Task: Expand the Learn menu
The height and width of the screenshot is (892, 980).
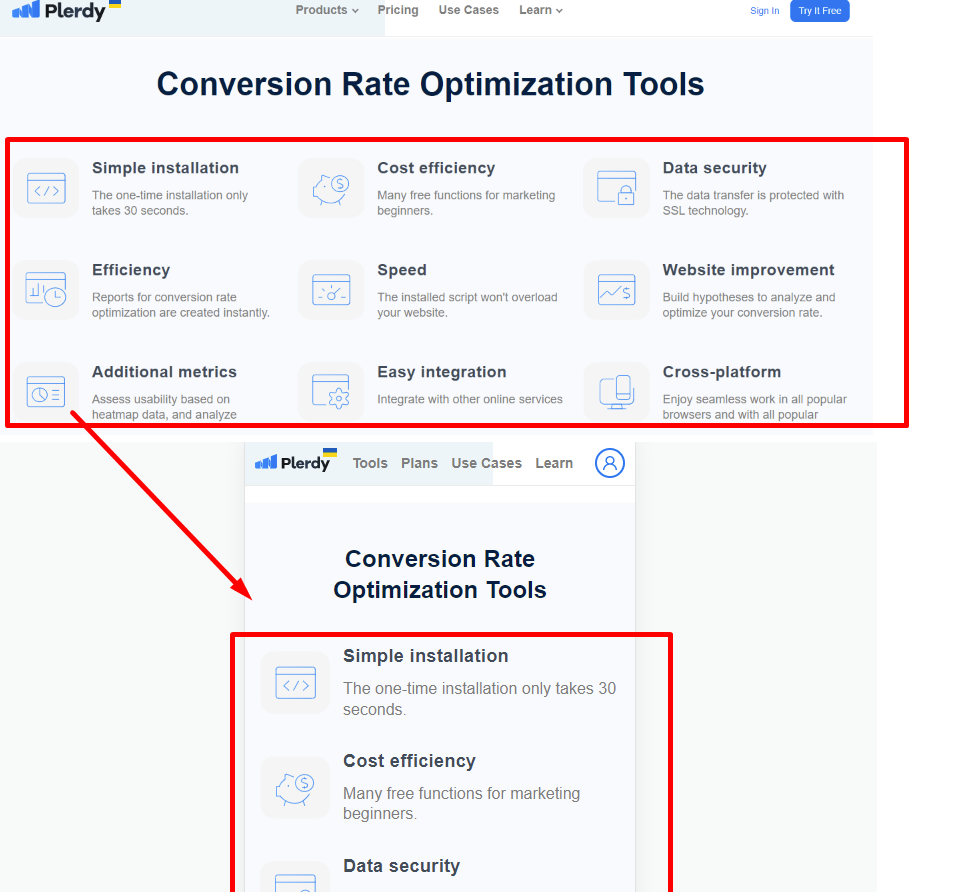Action: [x=540, y=10]
